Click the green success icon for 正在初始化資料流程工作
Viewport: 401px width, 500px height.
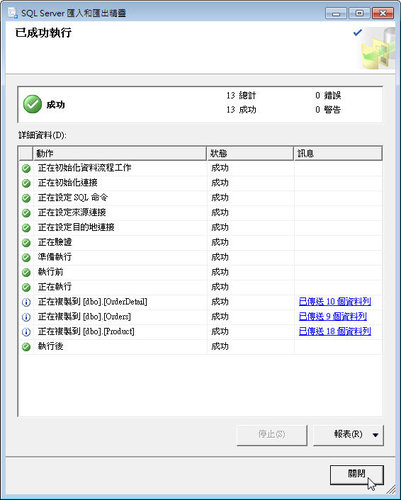pyautogui.click(x=26, y=168)
